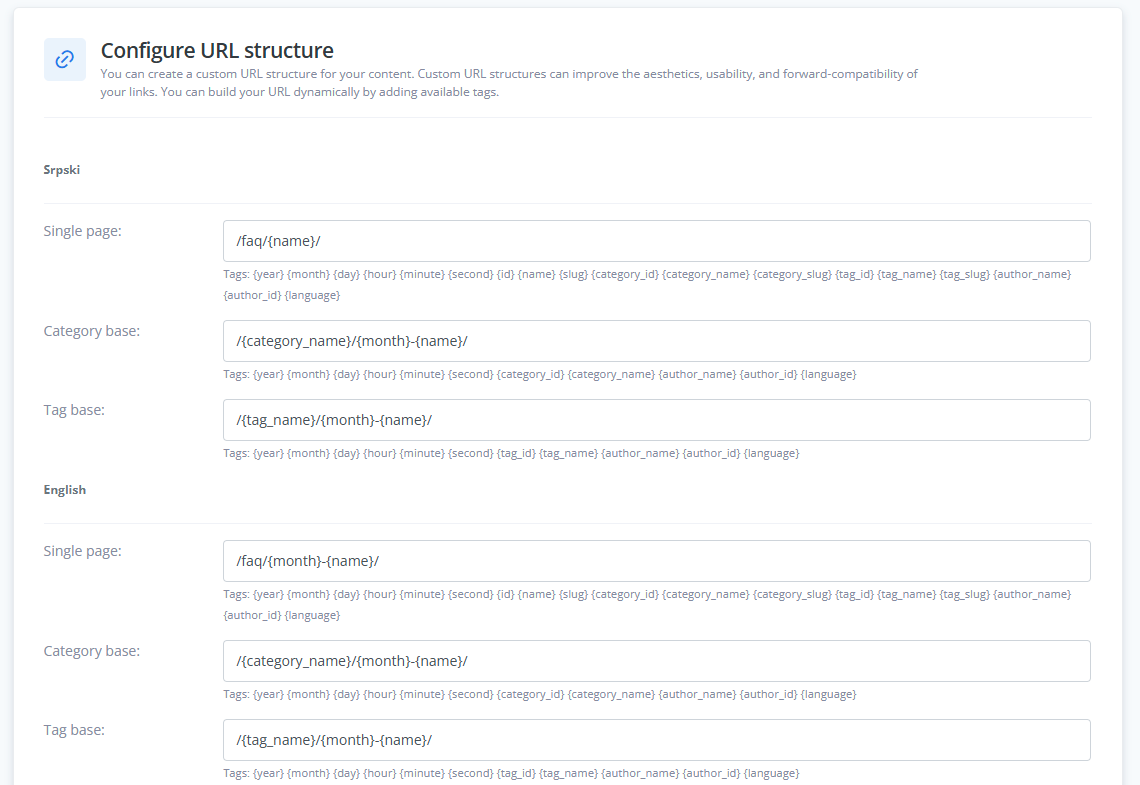The image size is (1140, 785).
Task: Click {year} tag below Srpski Single page
Action: (268, 275)
